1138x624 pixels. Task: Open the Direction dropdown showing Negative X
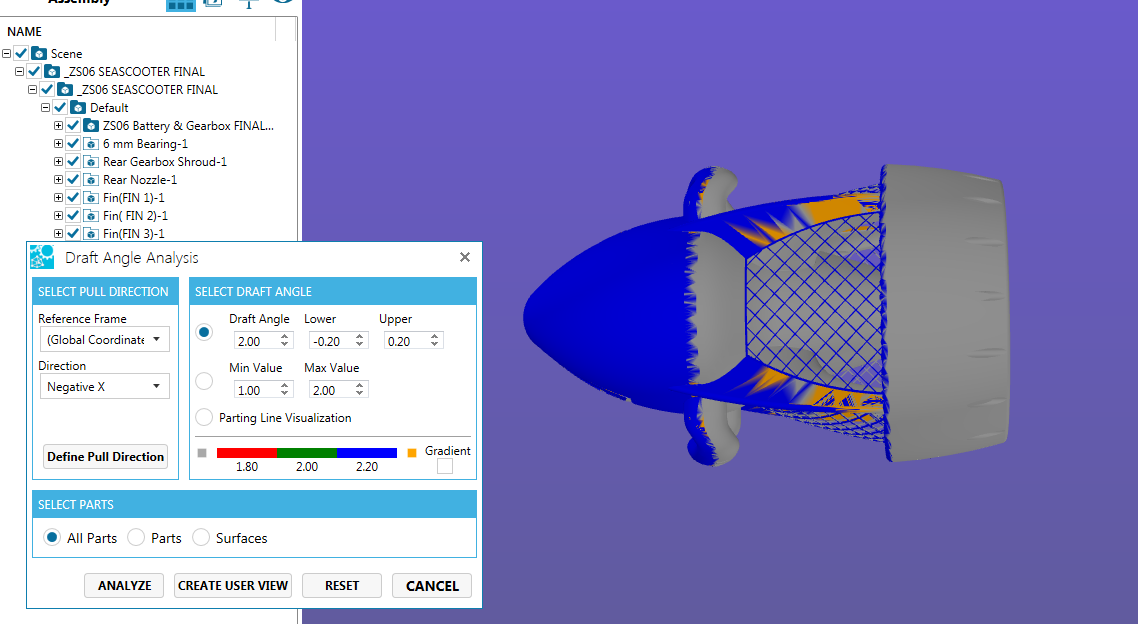coord(104,387)
